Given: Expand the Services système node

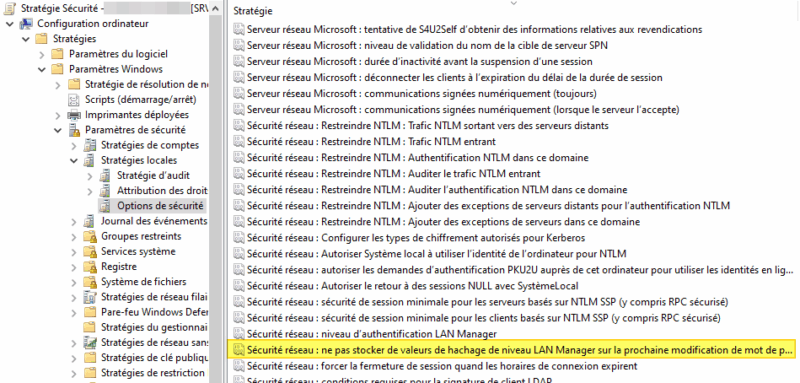Looking at the screenshot, I should 74,252.
